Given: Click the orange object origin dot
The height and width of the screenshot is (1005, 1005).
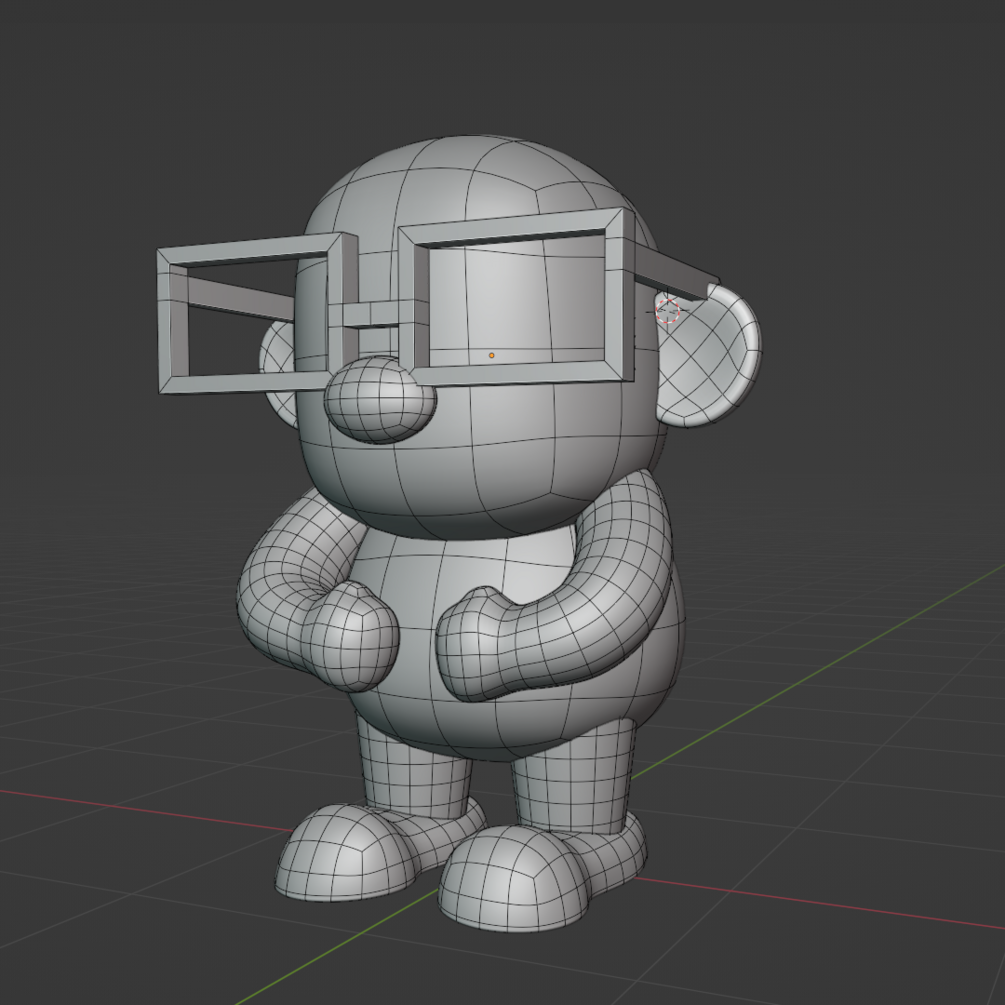Looking at the screenshot, I should pos(492,355).
